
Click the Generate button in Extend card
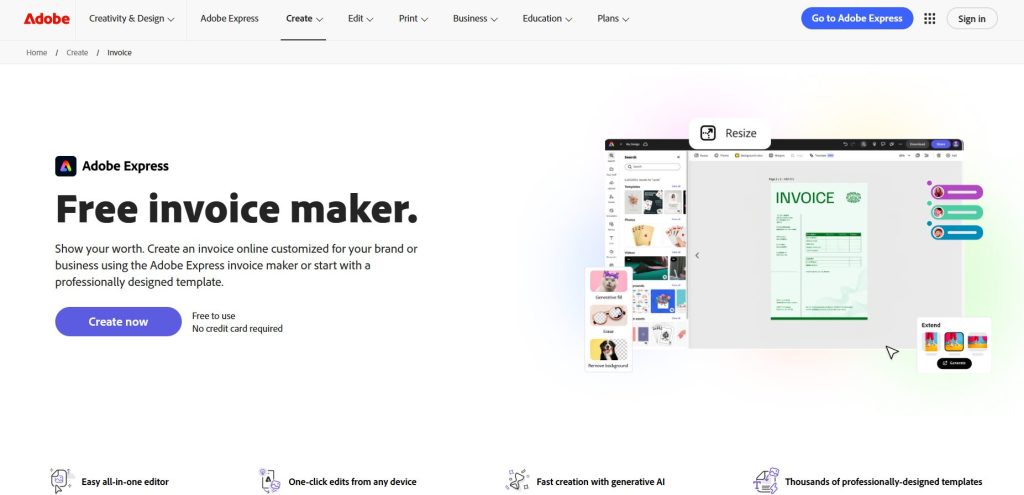tap(954, 363)
